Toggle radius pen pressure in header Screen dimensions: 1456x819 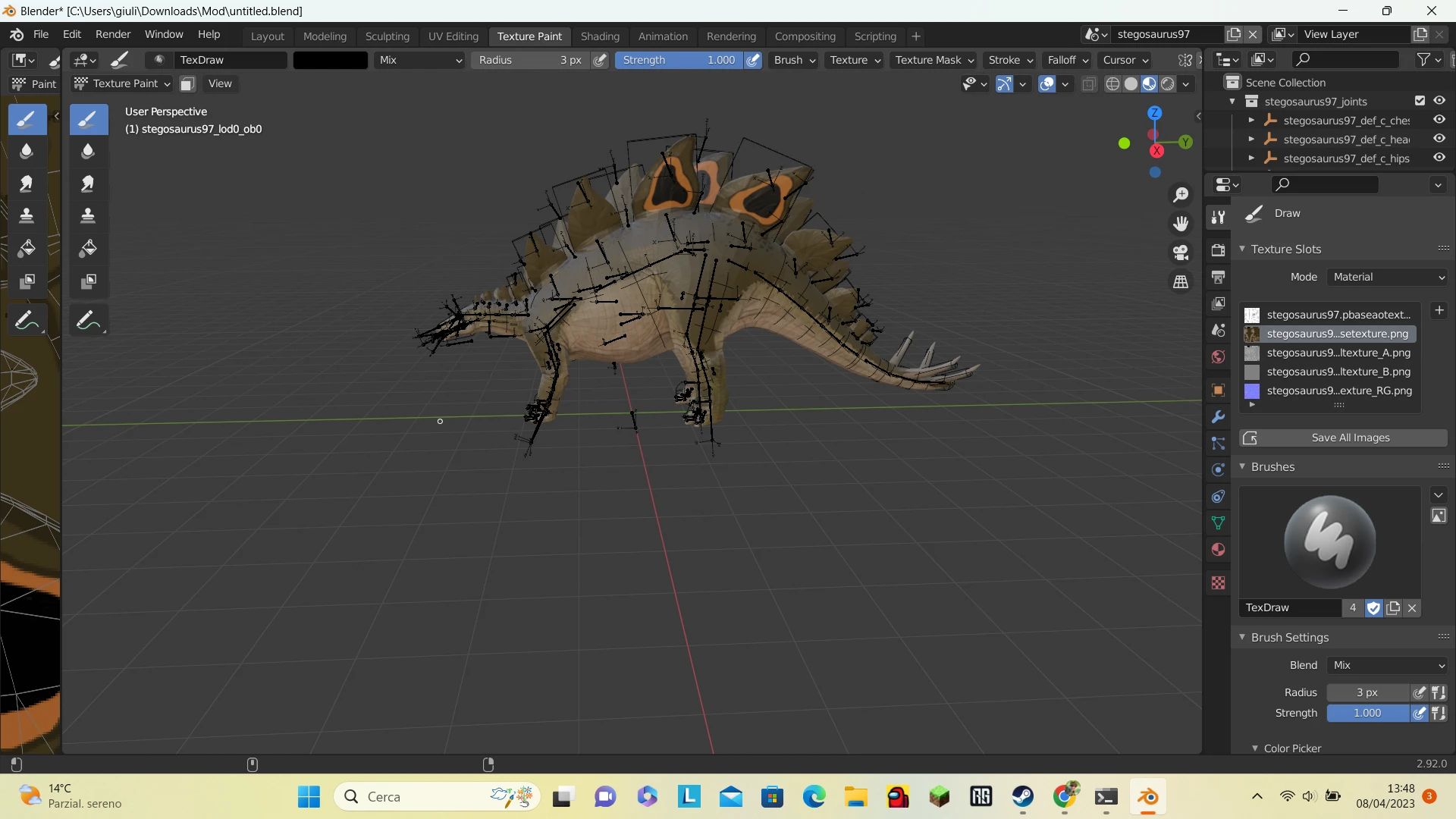(600, 60)
